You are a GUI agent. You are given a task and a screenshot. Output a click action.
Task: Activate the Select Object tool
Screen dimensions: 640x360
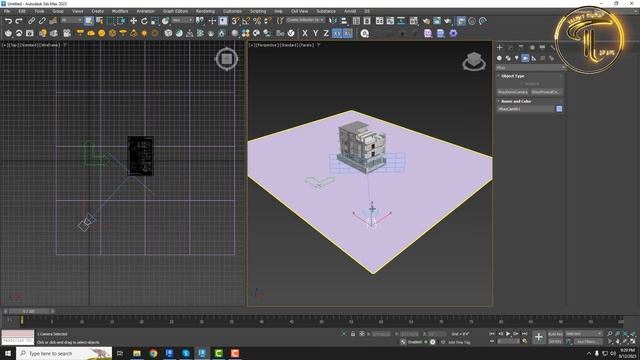coord(89,21)
